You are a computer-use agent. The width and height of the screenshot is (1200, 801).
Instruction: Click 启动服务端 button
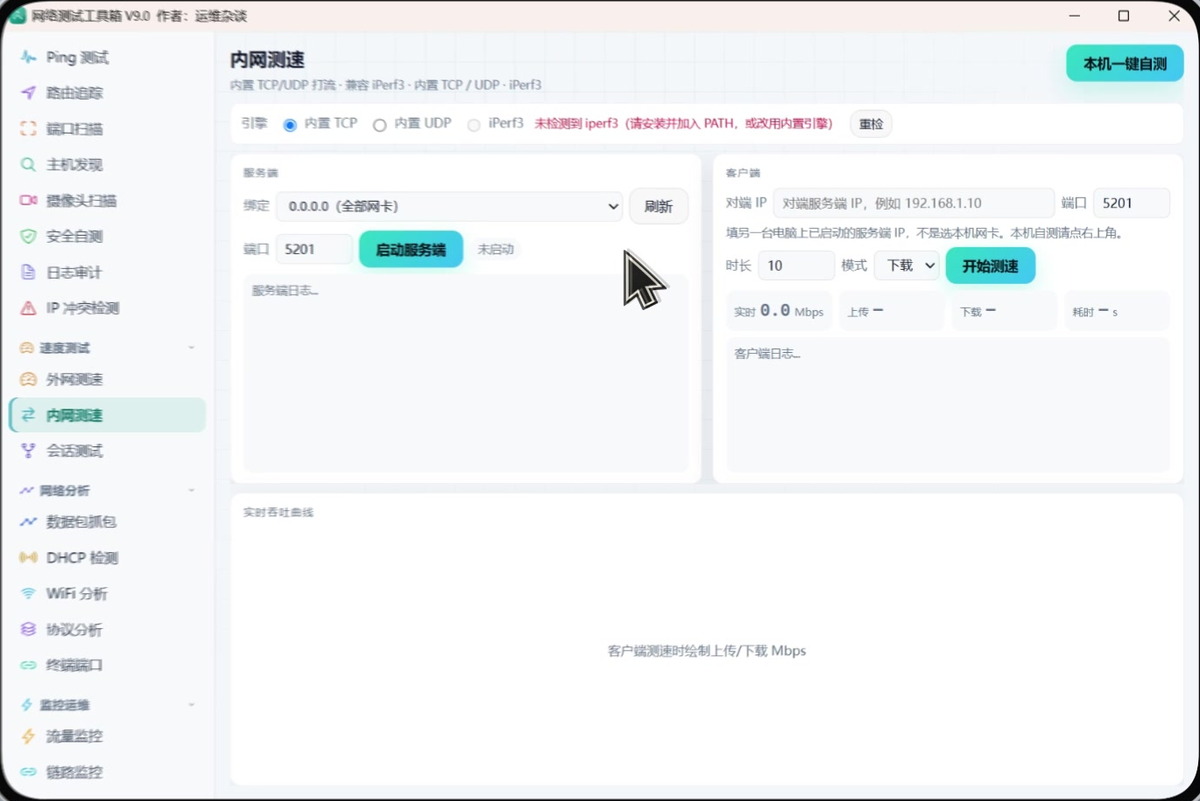click(411, 249)
